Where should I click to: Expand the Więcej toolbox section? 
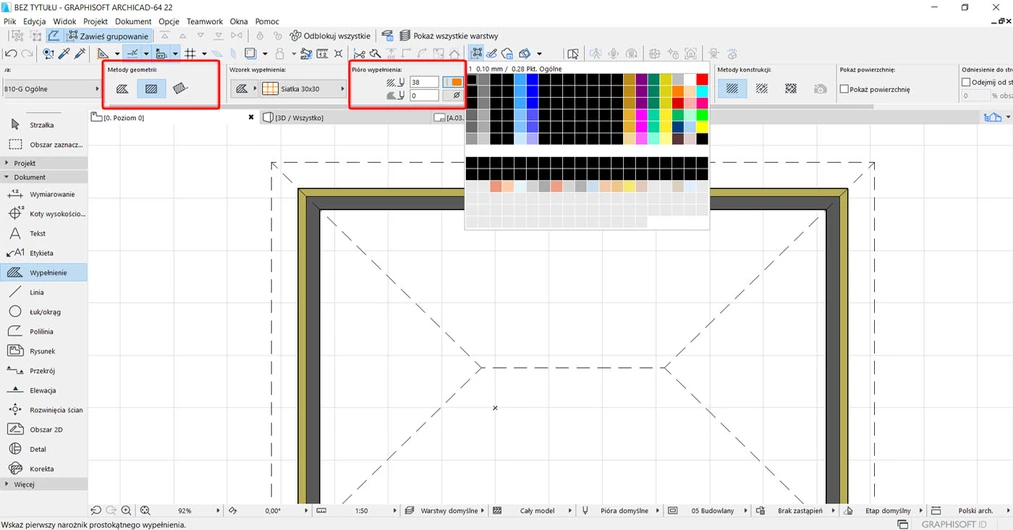(x=44, y=484)
